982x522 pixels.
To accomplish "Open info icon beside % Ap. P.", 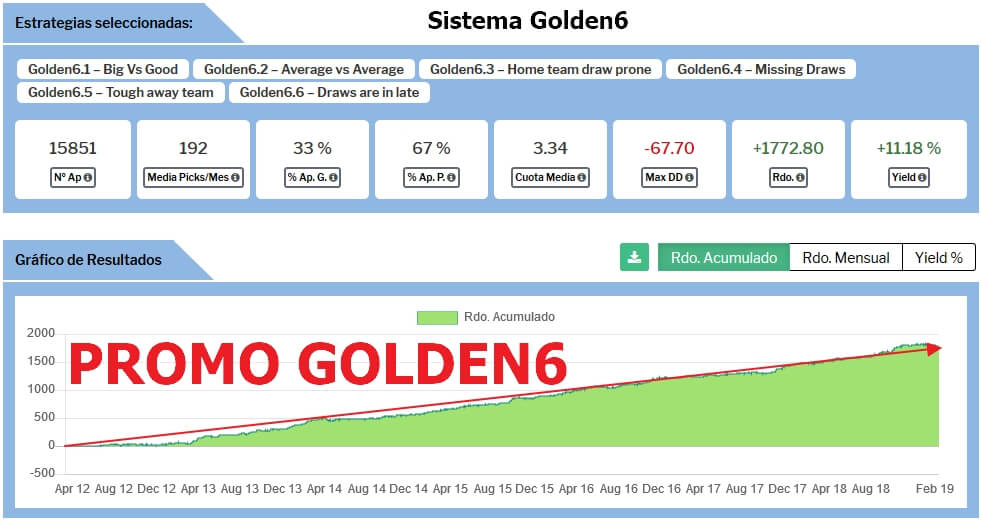I will pyautogui.click(x=451, y=177).
